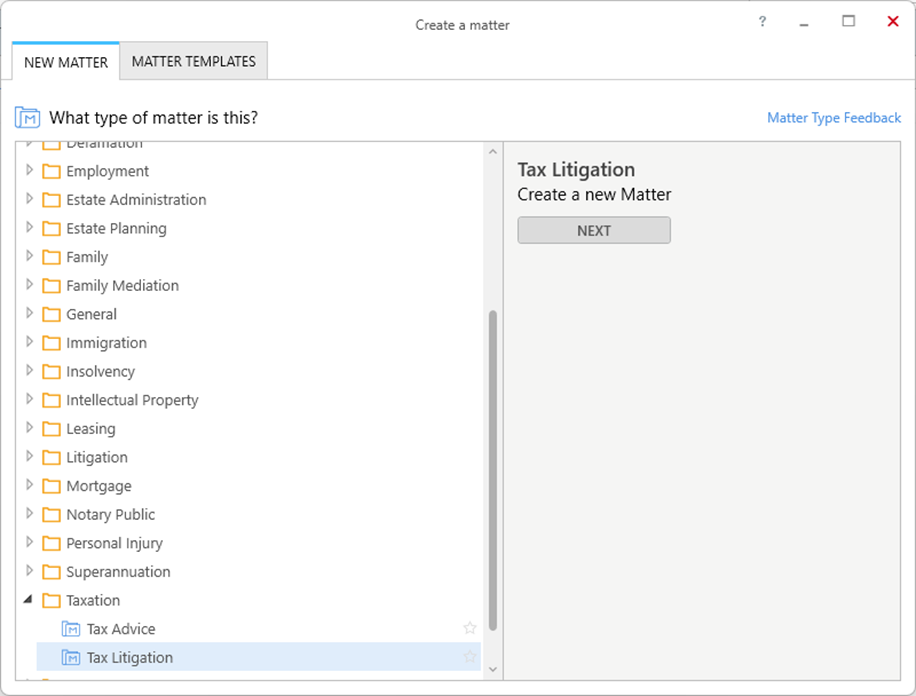Switch to the Matter Templates tab
Viewport: 916px width, 696px height.
194,61
